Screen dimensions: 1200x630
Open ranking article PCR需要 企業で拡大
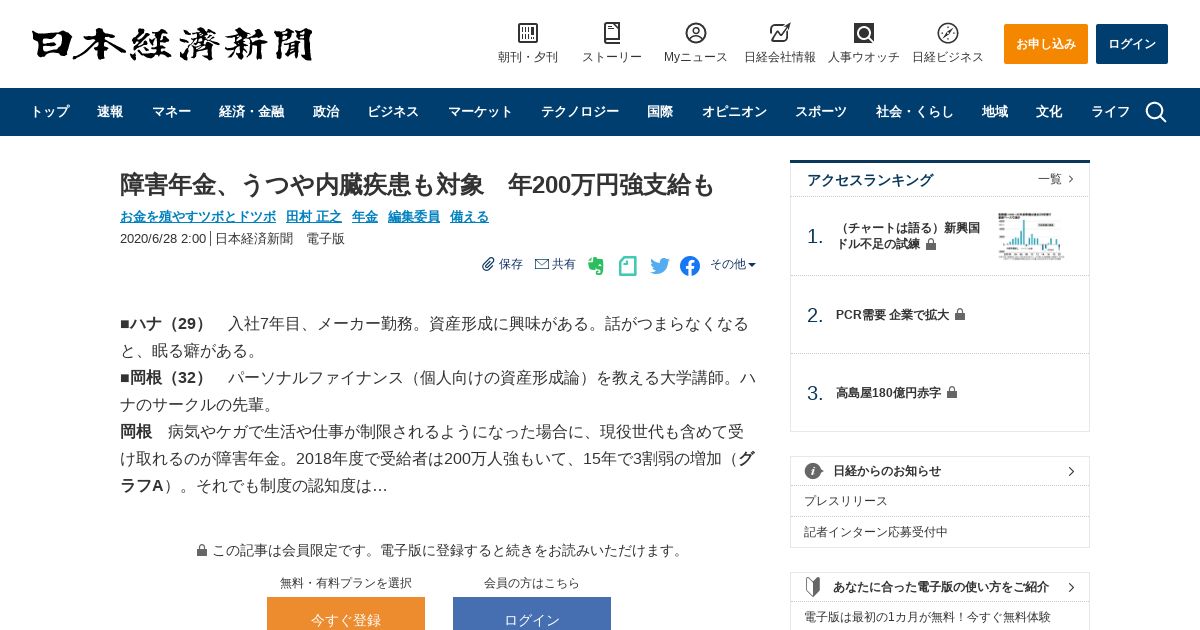(892, 314)
